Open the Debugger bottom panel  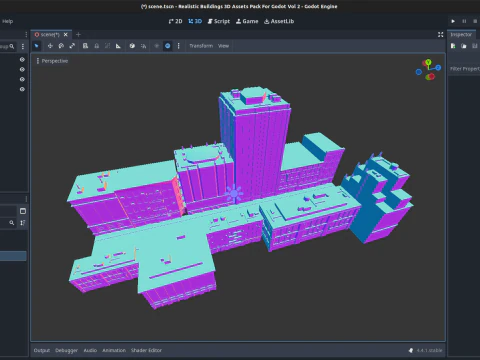(66, 350)
